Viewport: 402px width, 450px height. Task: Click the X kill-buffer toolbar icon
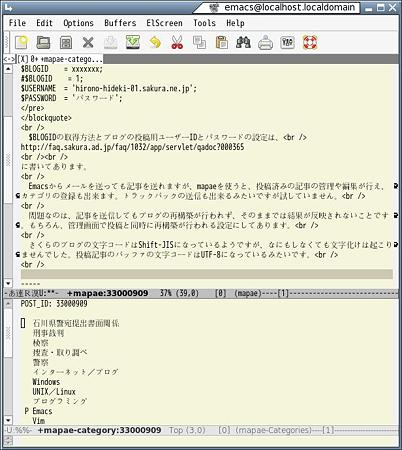[88, 43]
